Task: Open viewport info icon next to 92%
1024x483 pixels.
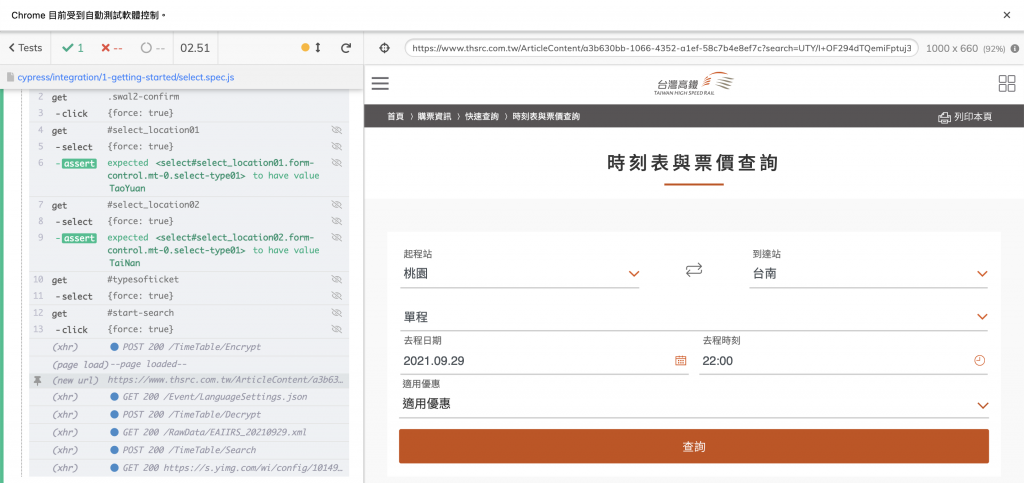Action: point(1015,48)
